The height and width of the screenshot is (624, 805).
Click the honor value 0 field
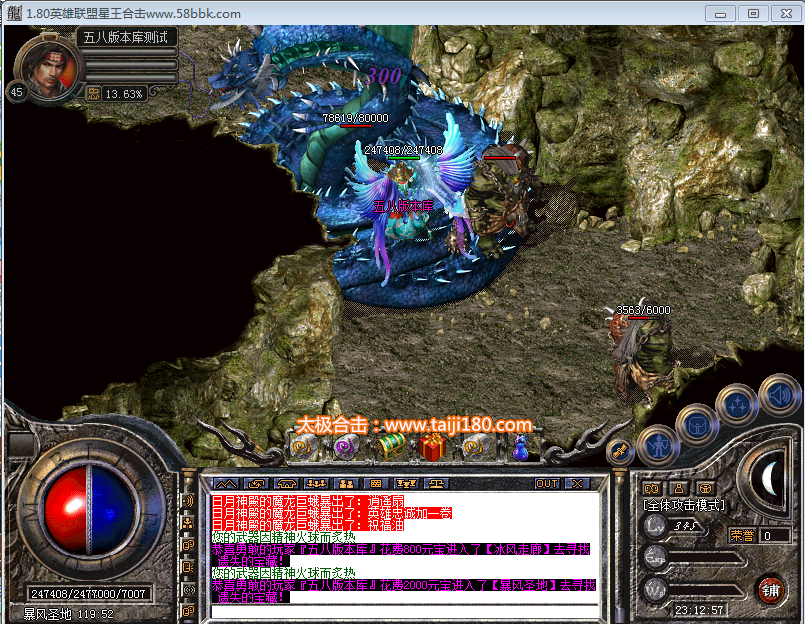pyautogui.click(x=774, y=536)
